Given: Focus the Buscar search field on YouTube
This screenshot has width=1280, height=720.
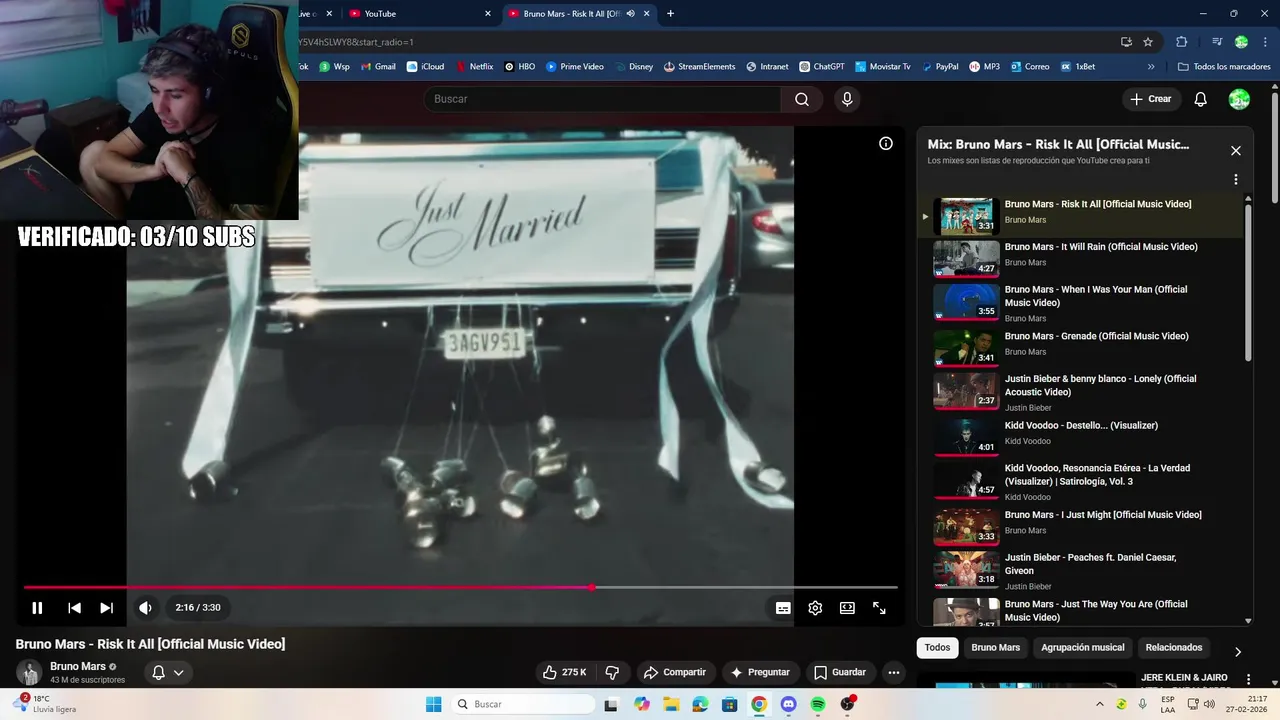Looking at the screenshot, I should click(x=602, y=99).
